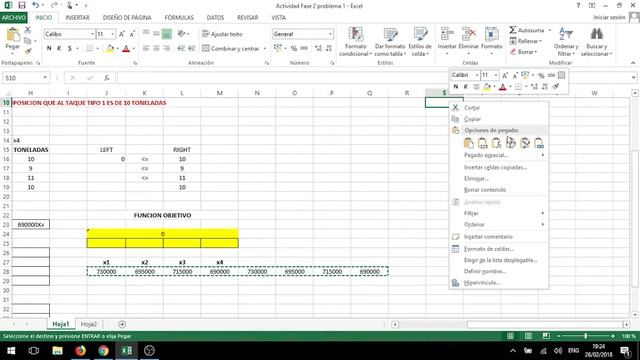640x360 pixels.
Task: Open Dar formato como tabla
Action: click(390, 42)
